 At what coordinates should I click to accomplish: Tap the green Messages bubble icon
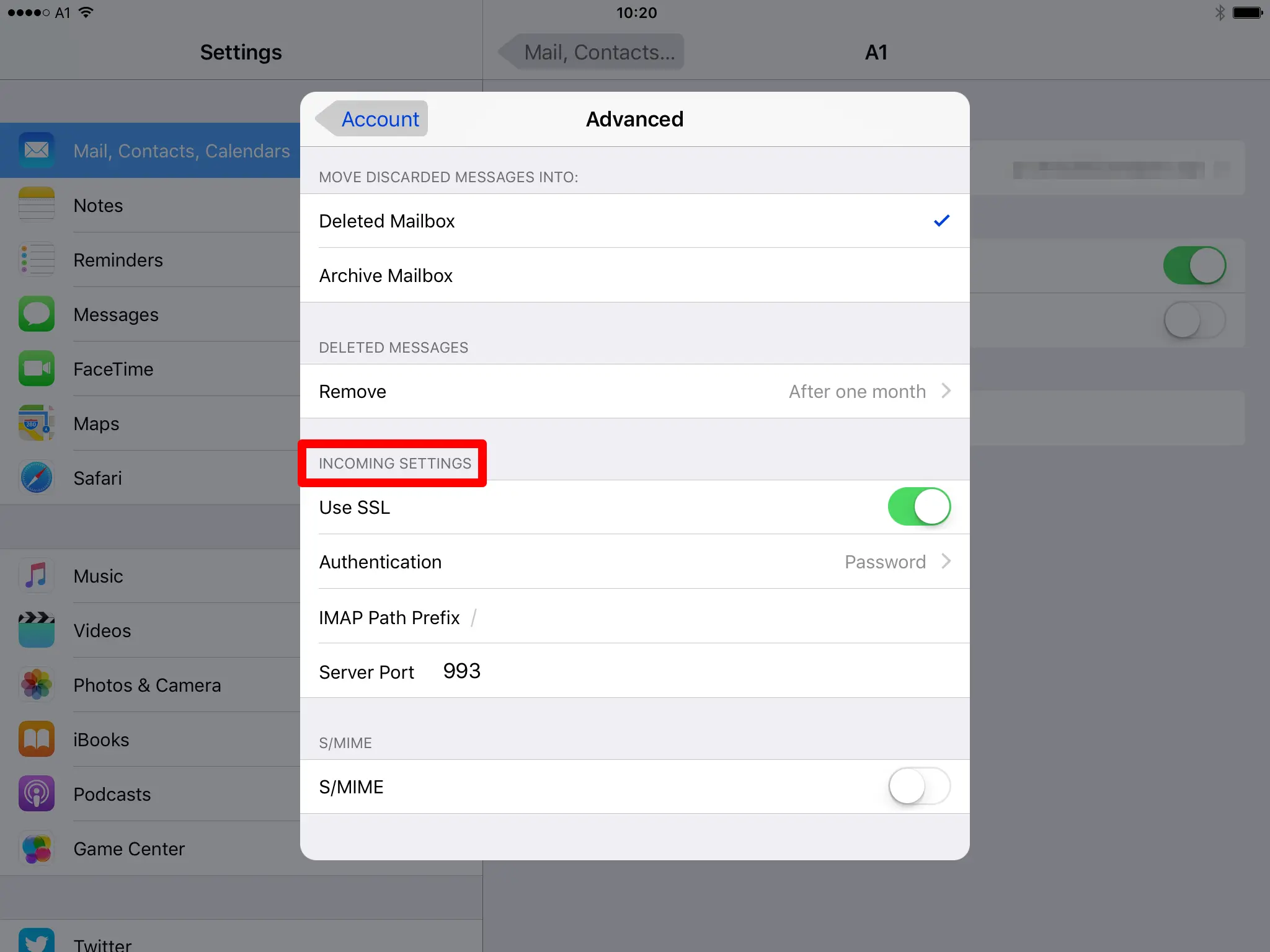(37, 314)
